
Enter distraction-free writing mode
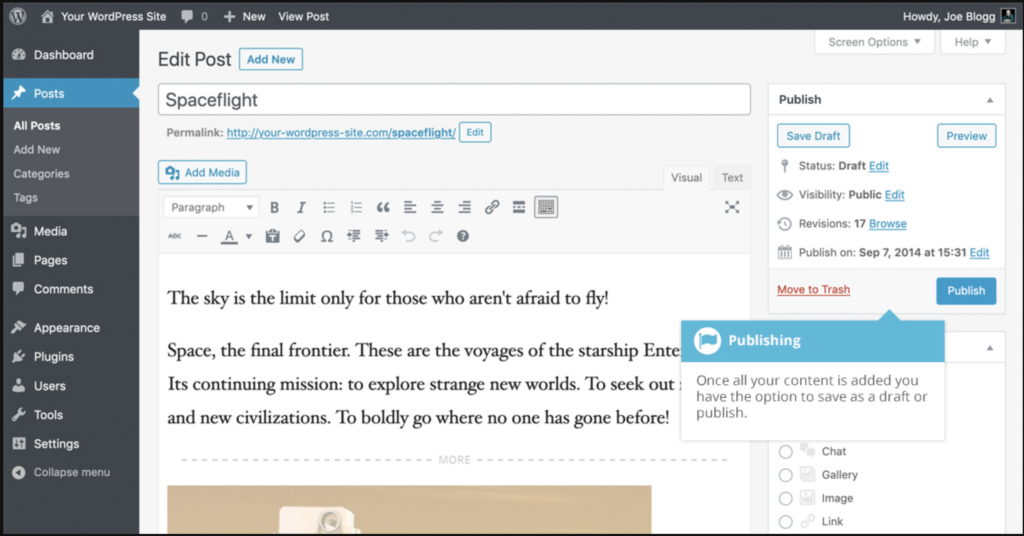point(732,207)
